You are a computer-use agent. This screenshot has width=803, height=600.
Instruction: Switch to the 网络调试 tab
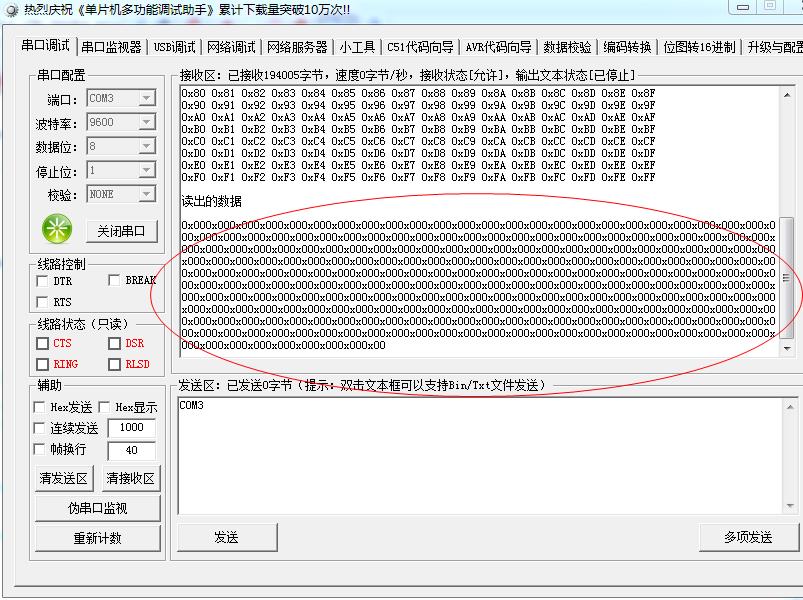[234, 45]
